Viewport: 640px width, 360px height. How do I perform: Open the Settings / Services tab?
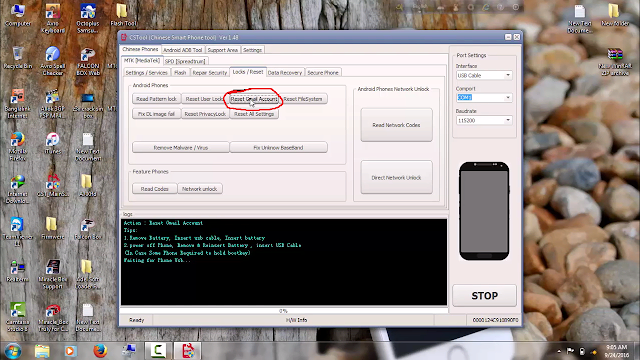147,73
